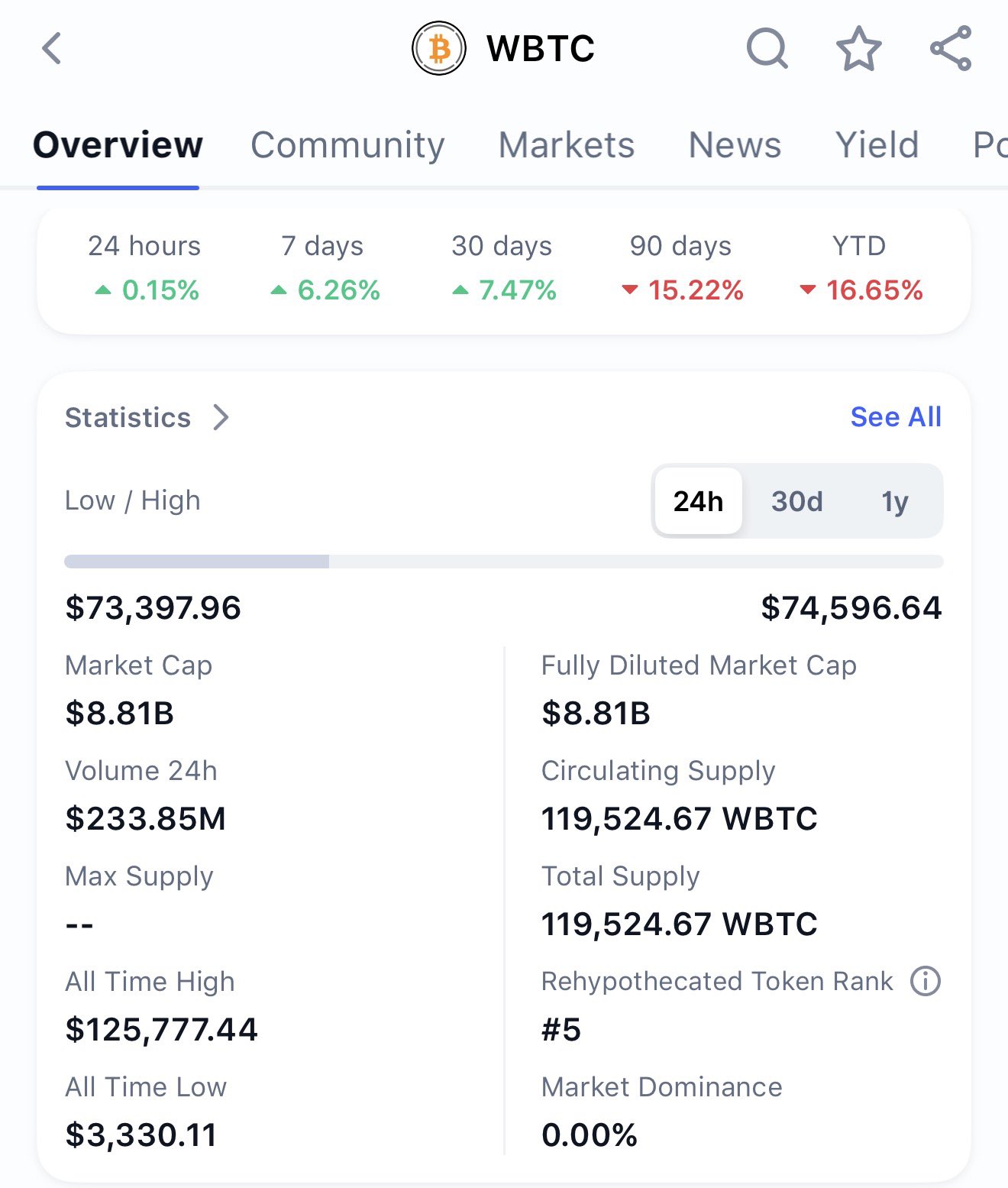Tap the See All link
The image size is (1008, 1188).
[896, 417]
